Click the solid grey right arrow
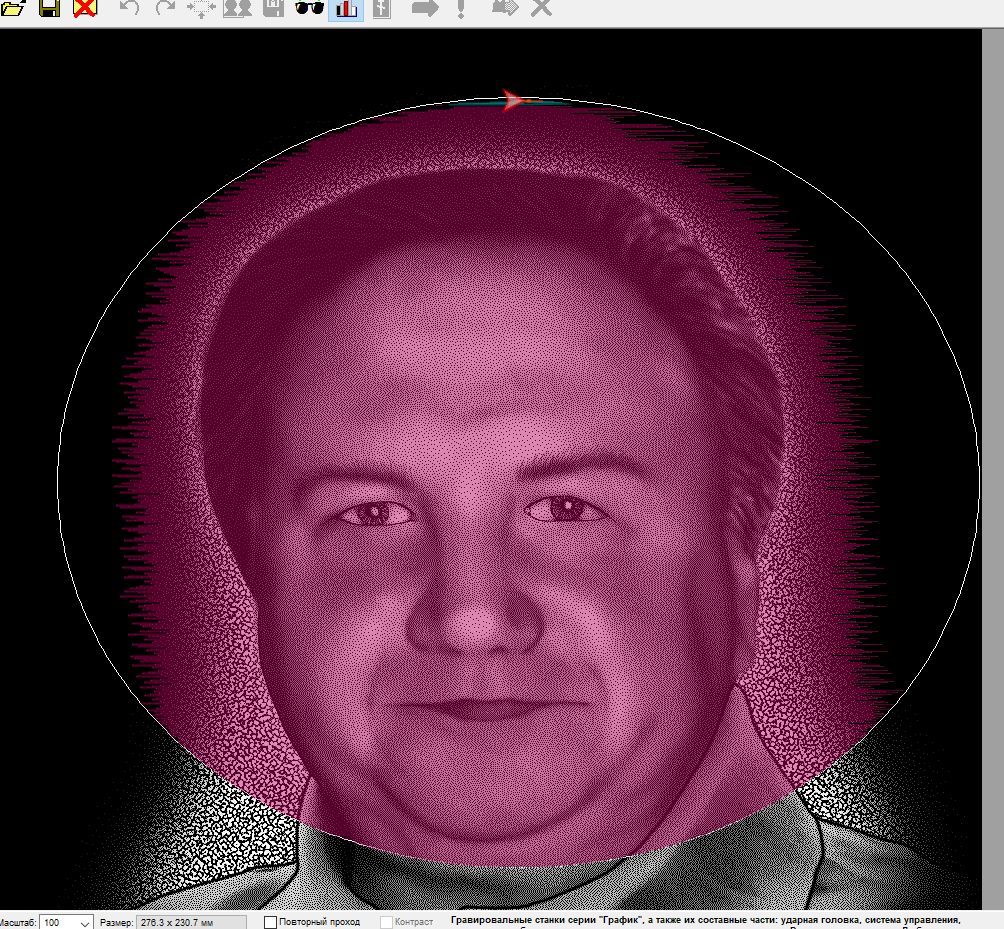 tap(426, 8)
